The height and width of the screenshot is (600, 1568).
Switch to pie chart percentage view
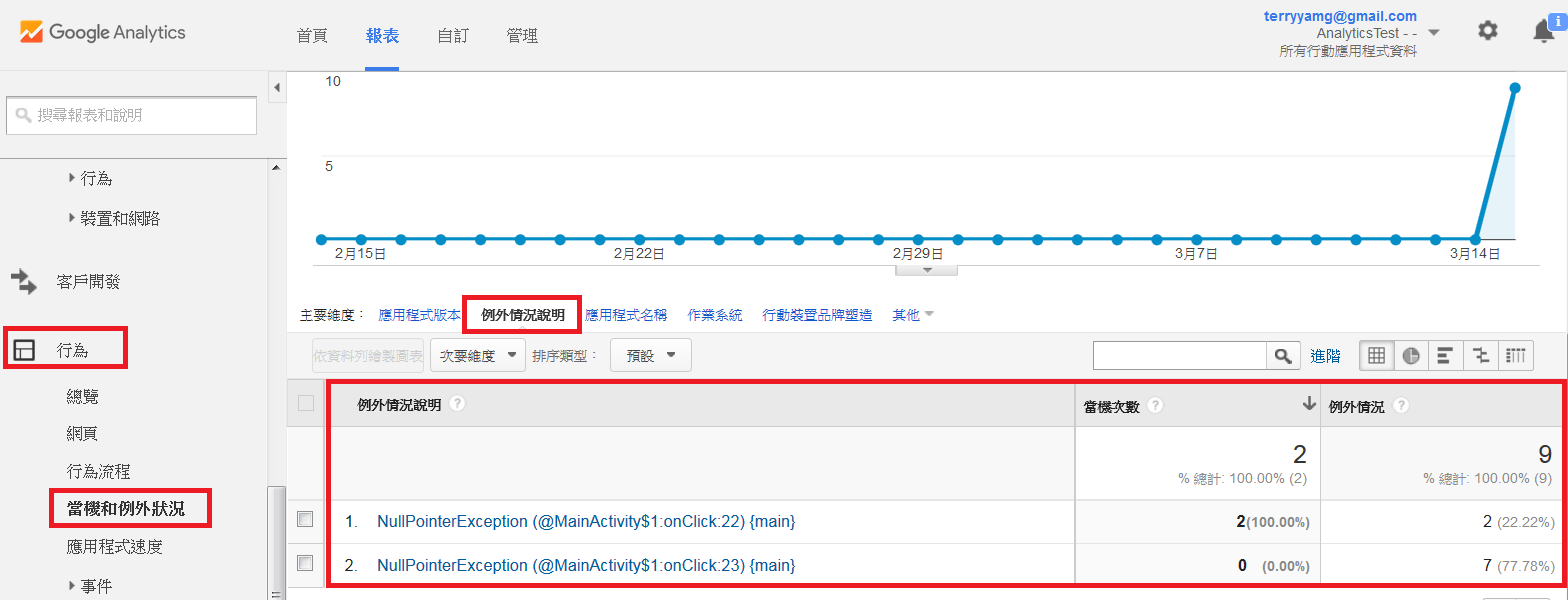(x=1410, y=355)
